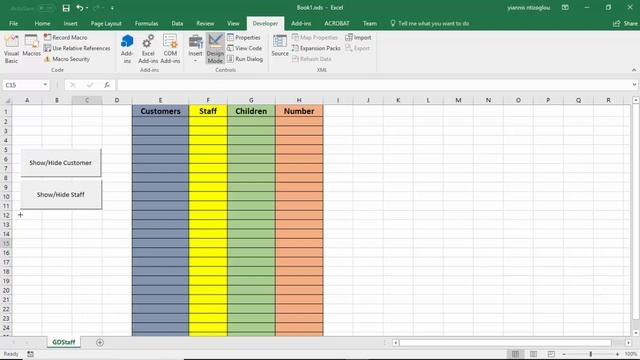This screenshot has height=360, width=640.
Task: Click the macro recording status bar icon
Action: [x=30, y=354]
